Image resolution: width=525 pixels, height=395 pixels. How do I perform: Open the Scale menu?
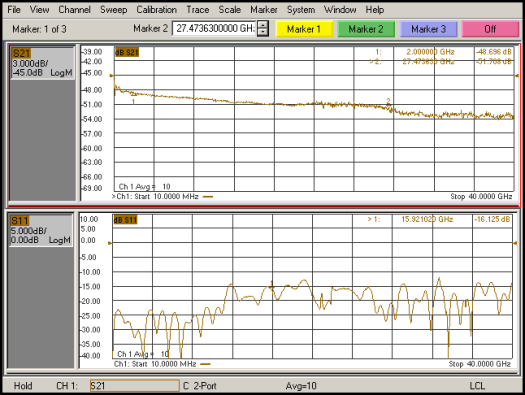[229, 10]
